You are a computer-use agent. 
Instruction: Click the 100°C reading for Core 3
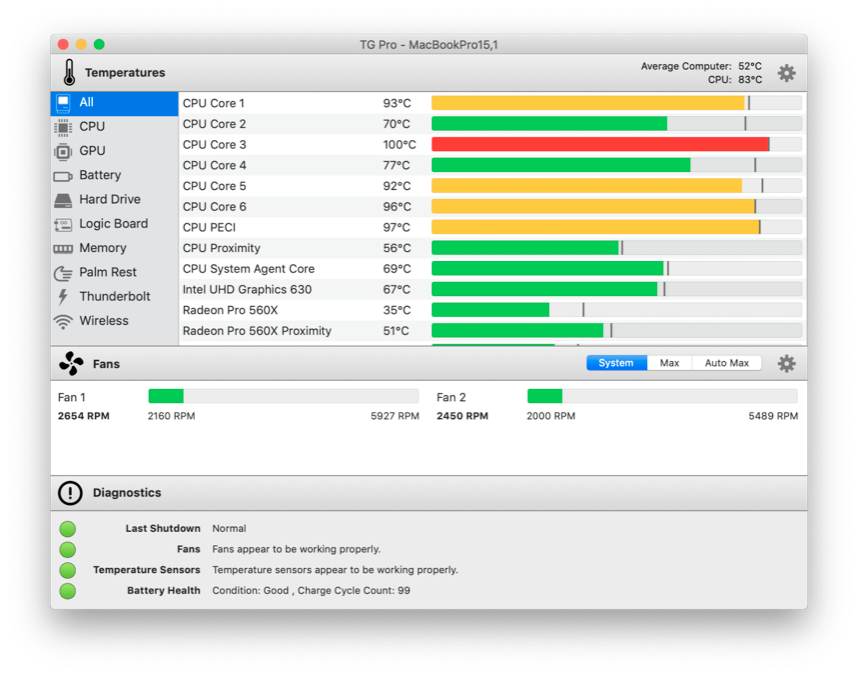[x=399, y=145]
